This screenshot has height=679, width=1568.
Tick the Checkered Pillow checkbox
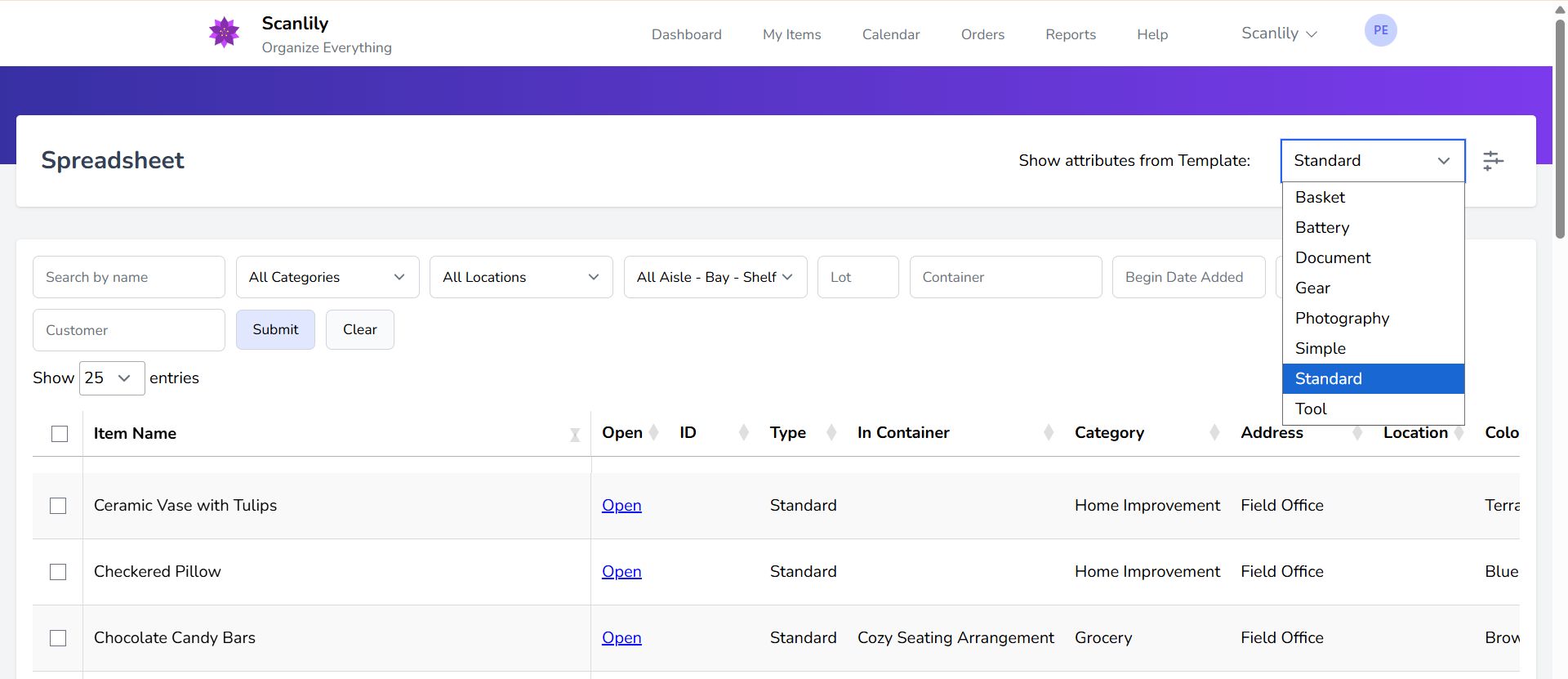58,572
